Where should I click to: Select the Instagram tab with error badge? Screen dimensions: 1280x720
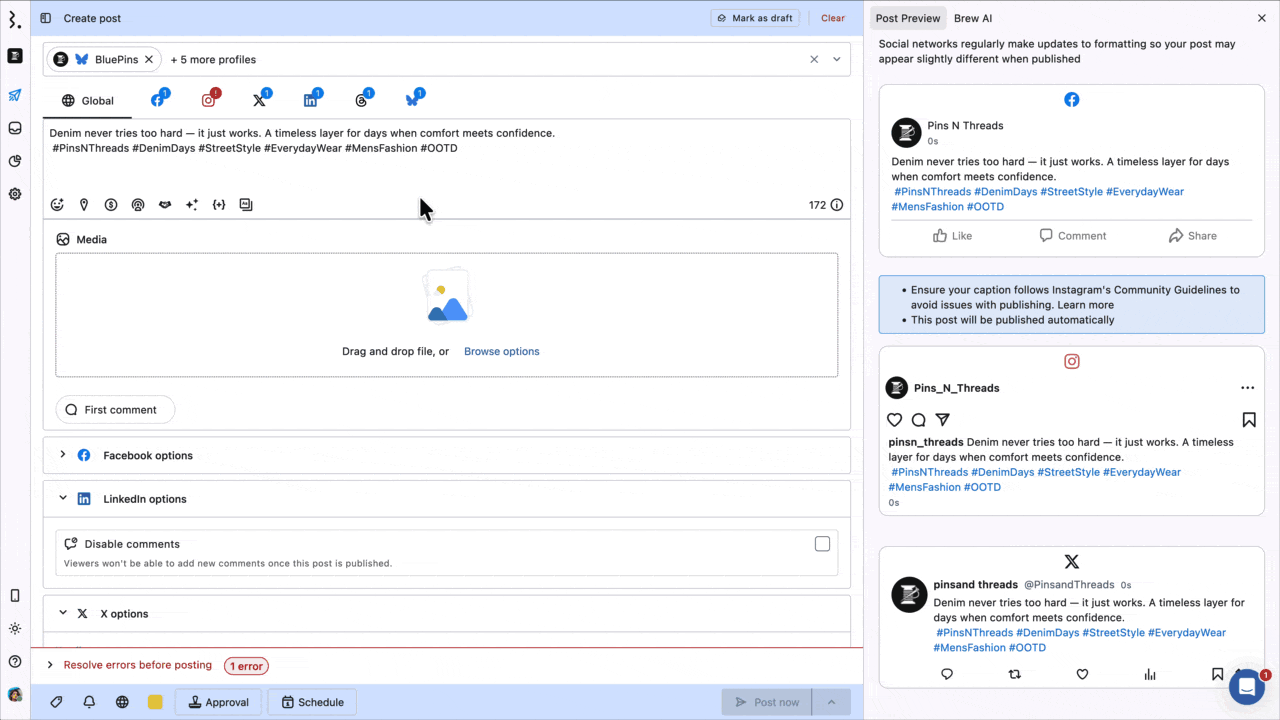click(x=209, y=100)
